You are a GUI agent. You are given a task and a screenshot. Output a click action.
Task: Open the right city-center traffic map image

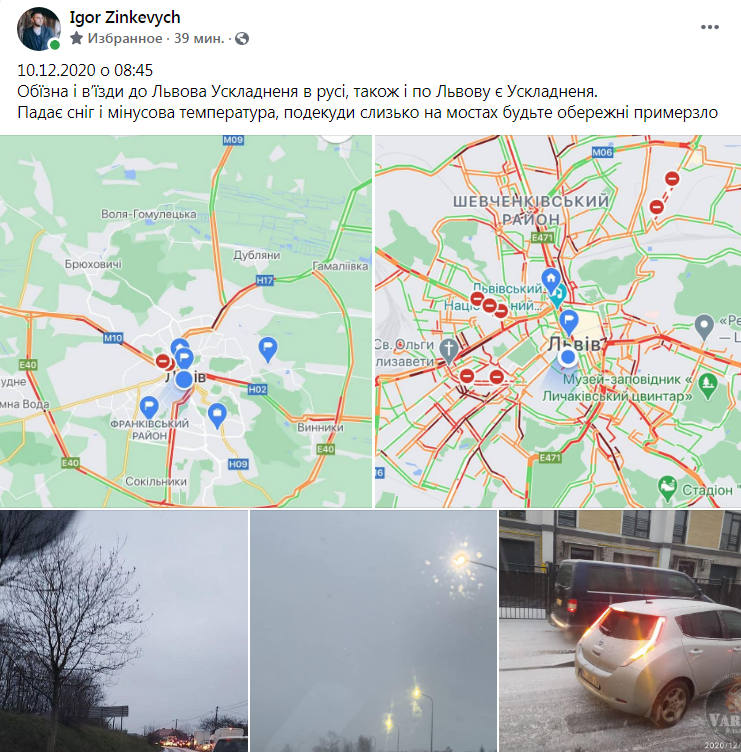(x=558, y=321)
